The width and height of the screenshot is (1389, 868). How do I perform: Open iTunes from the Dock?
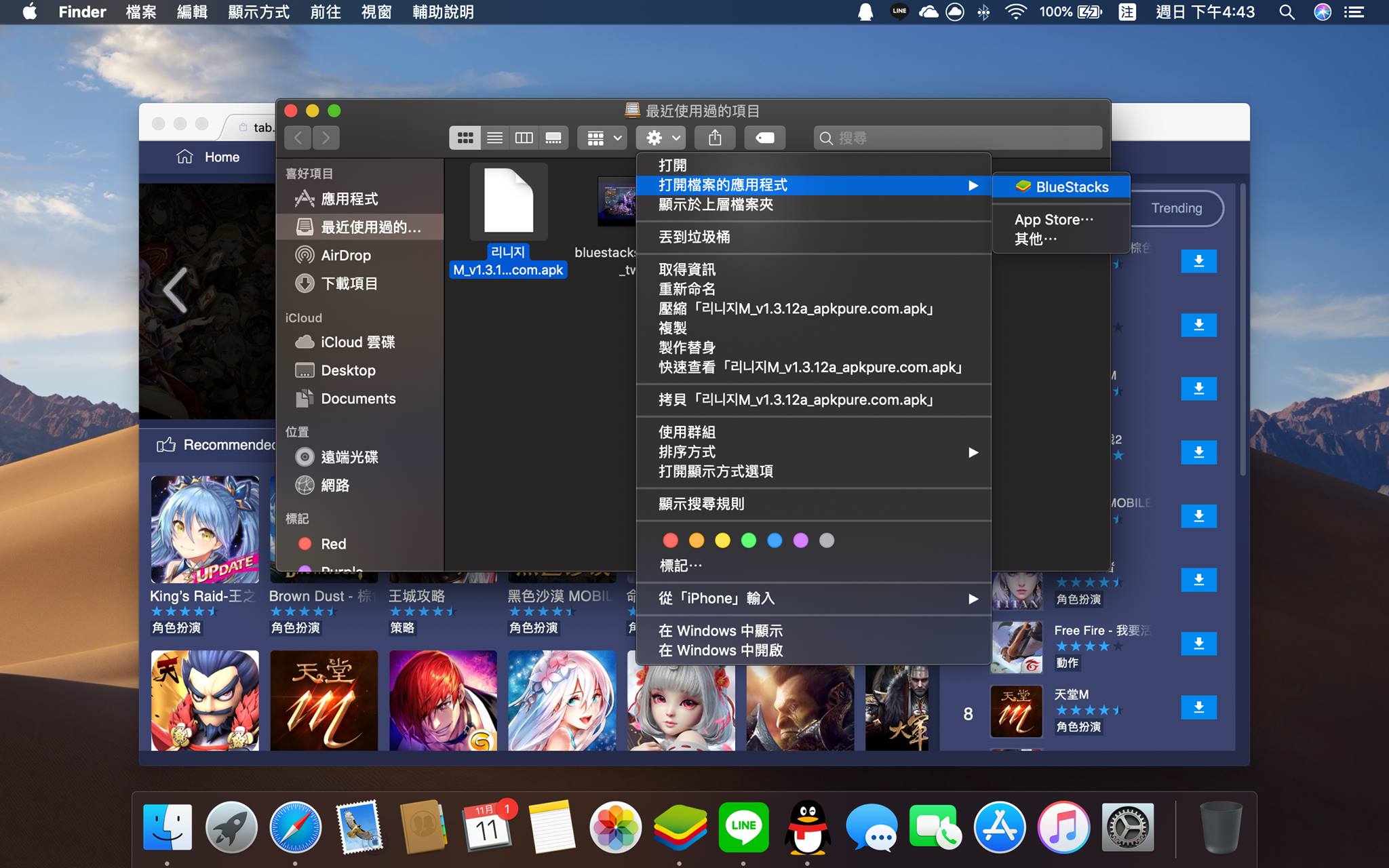(1063, 827)
